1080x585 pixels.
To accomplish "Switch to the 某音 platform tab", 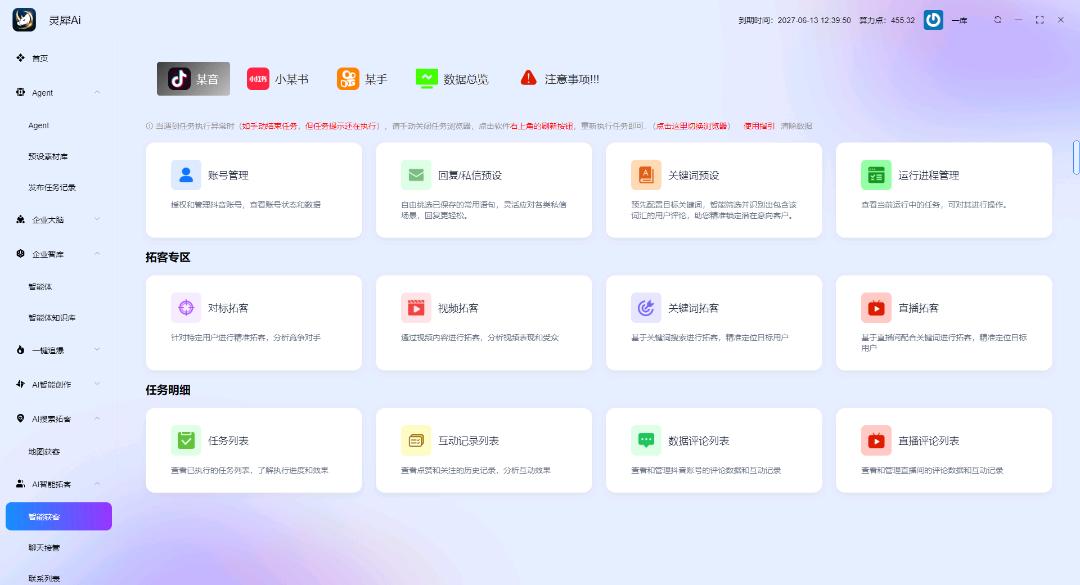I will [x=194, y=79].
